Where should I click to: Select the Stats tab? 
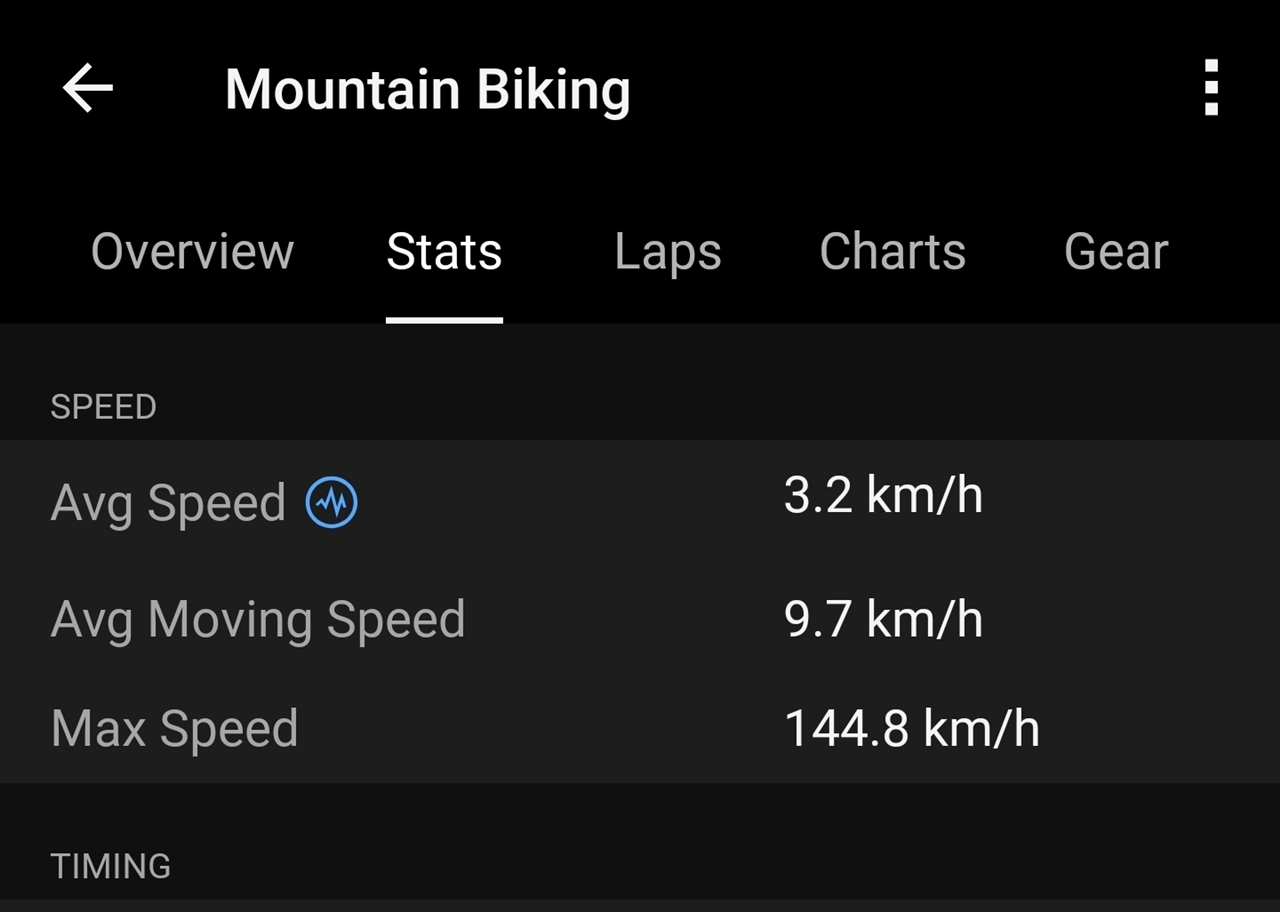coord(444,251)
